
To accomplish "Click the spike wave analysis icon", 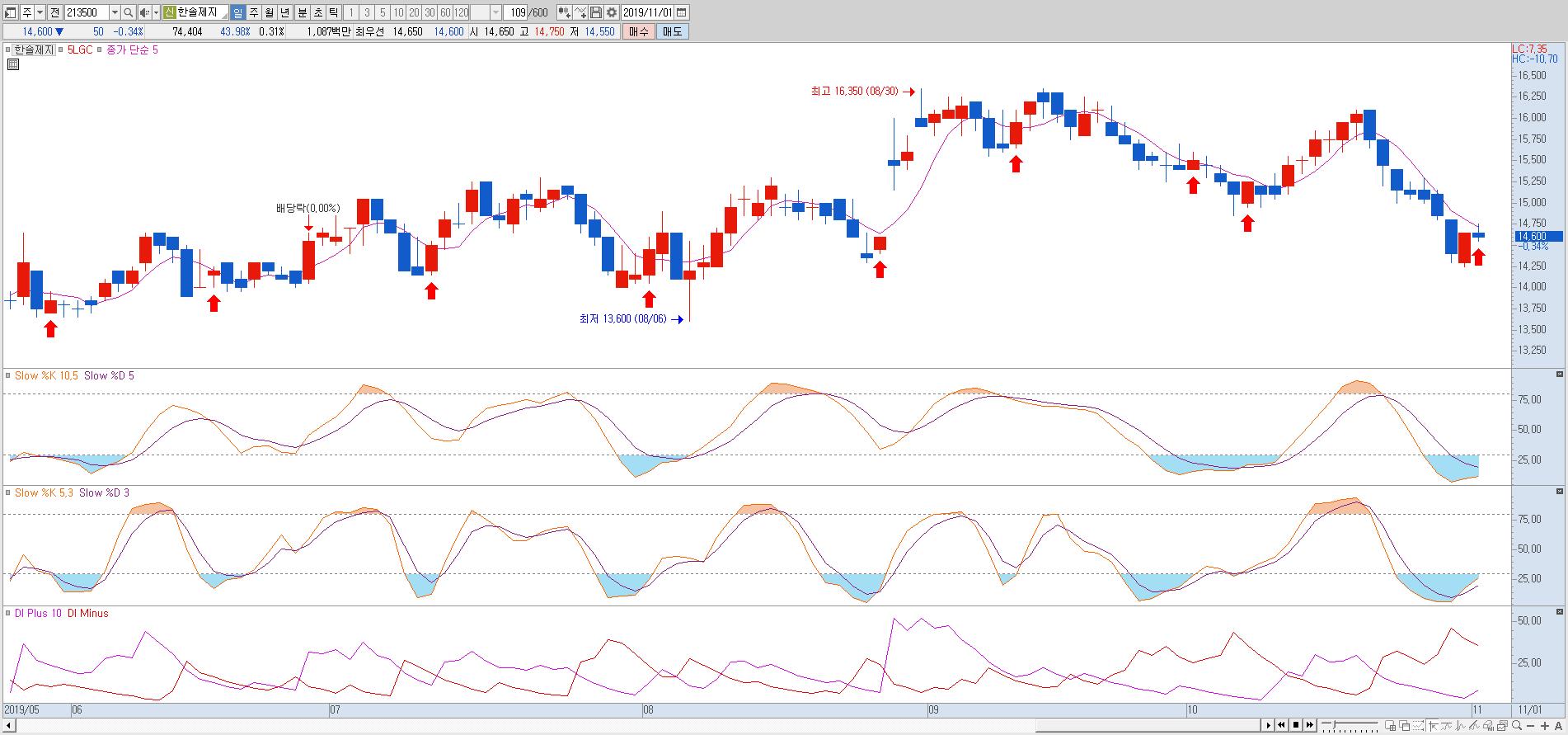I will click(1460, 726).
